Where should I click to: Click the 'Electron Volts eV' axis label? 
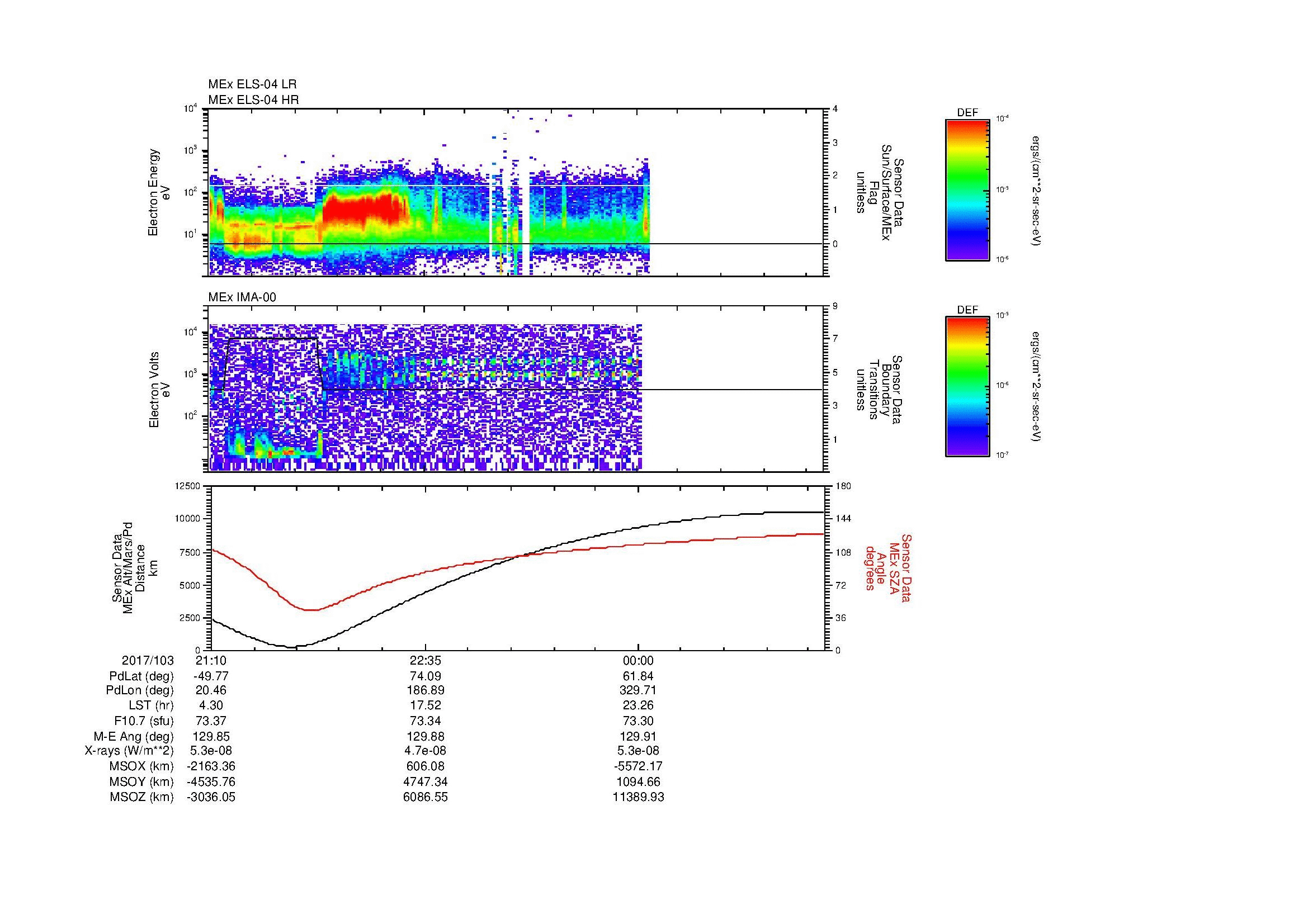click(x=159, y=390)
